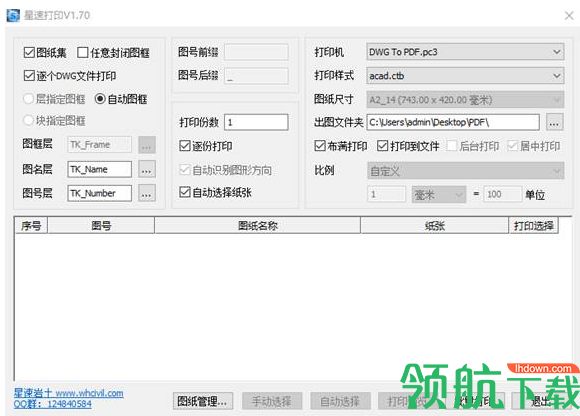
Task: Browse for the 图框层 layer
Action: 147,145
